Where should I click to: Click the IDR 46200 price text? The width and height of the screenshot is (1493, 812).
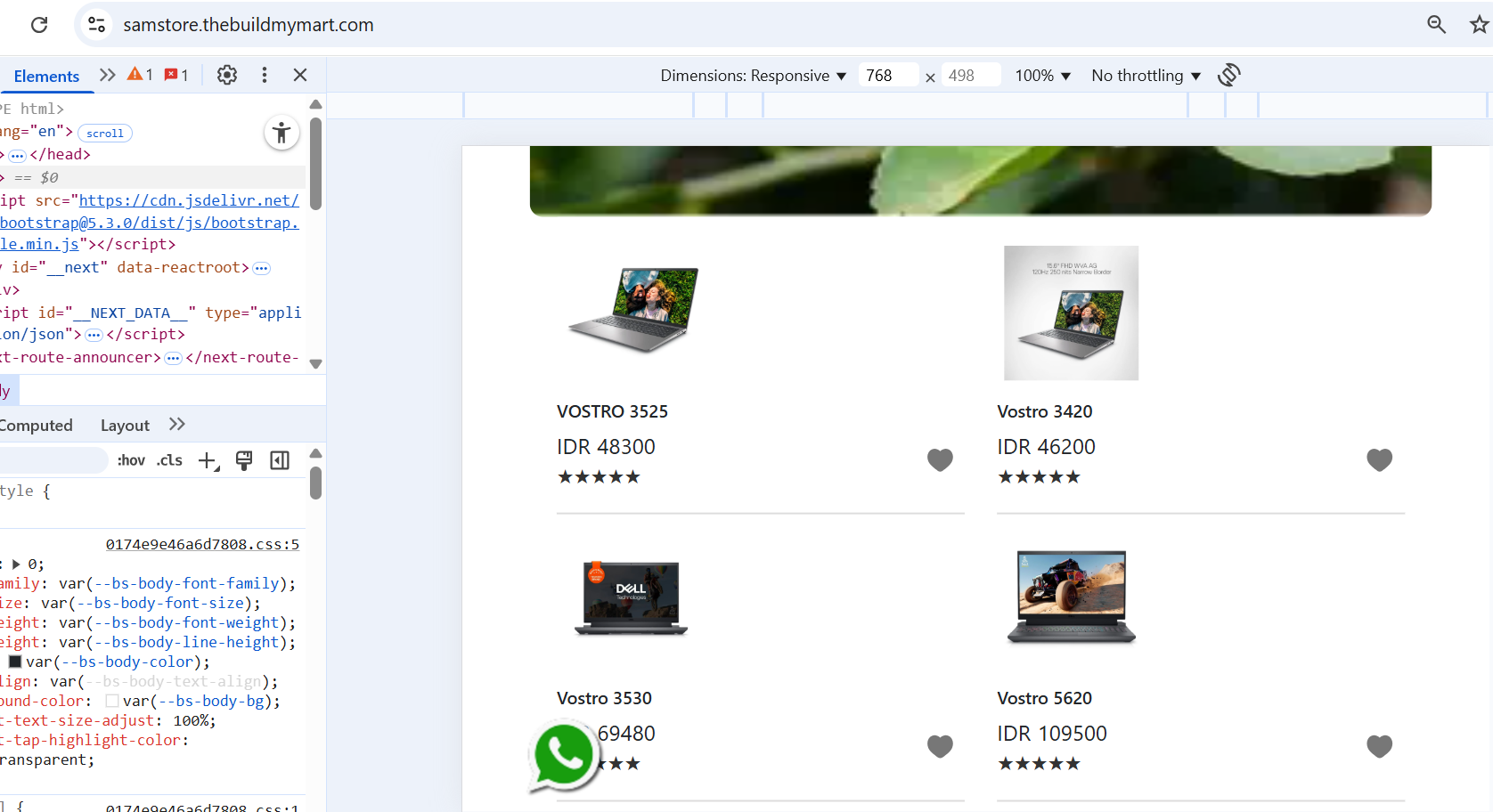[x=1046, y=447]
